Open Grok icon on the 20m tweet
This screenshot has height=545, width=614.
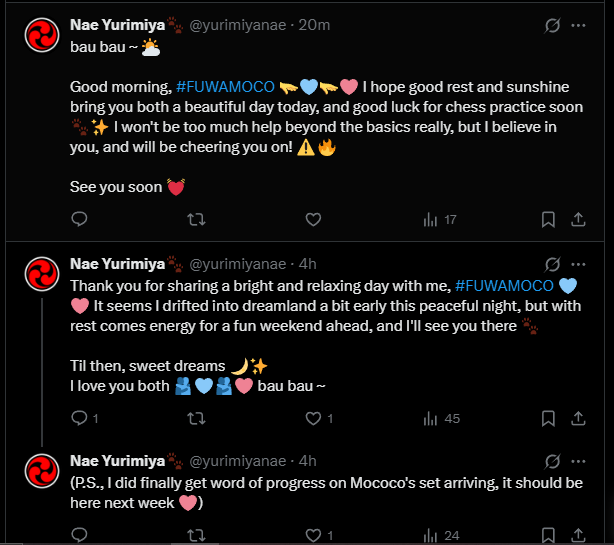[551, 25]
